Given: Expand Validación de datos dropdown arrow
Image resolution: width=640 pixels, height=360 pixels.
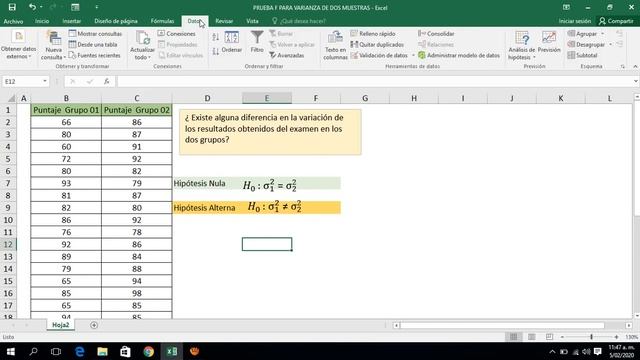Looking at the screenshot, I should [x=413, y=56].
